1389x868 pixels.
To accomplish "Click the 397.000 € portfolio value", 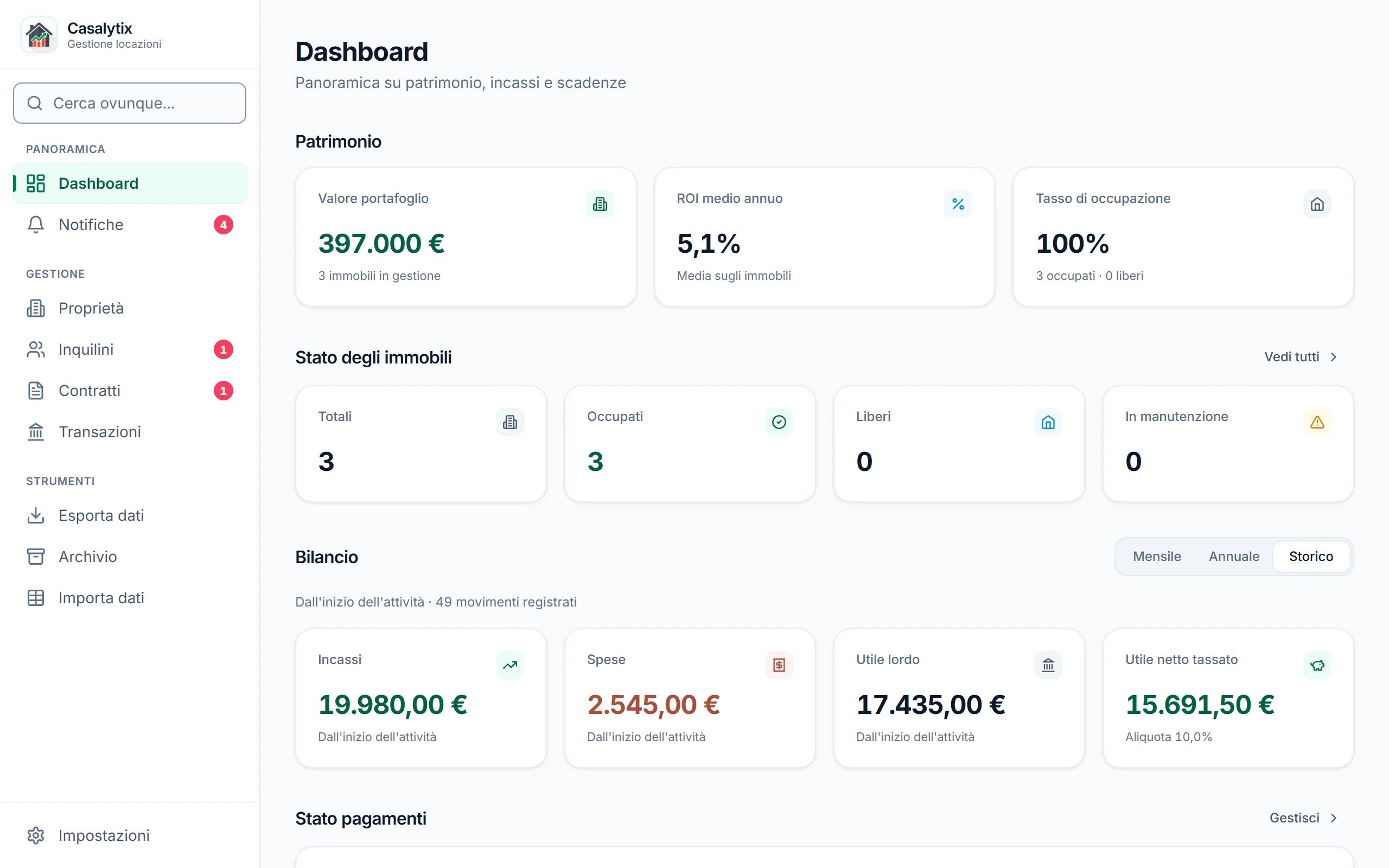I will (x=381, y=244).
